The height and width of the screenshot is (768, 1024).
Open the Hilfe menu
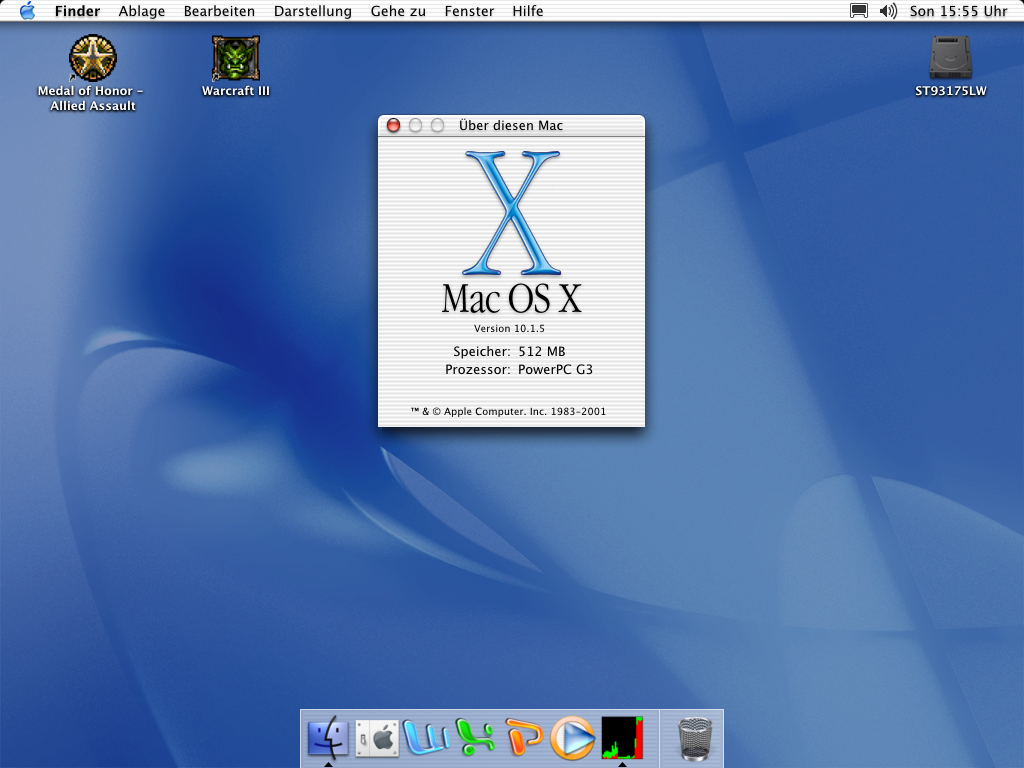(528, 11)
